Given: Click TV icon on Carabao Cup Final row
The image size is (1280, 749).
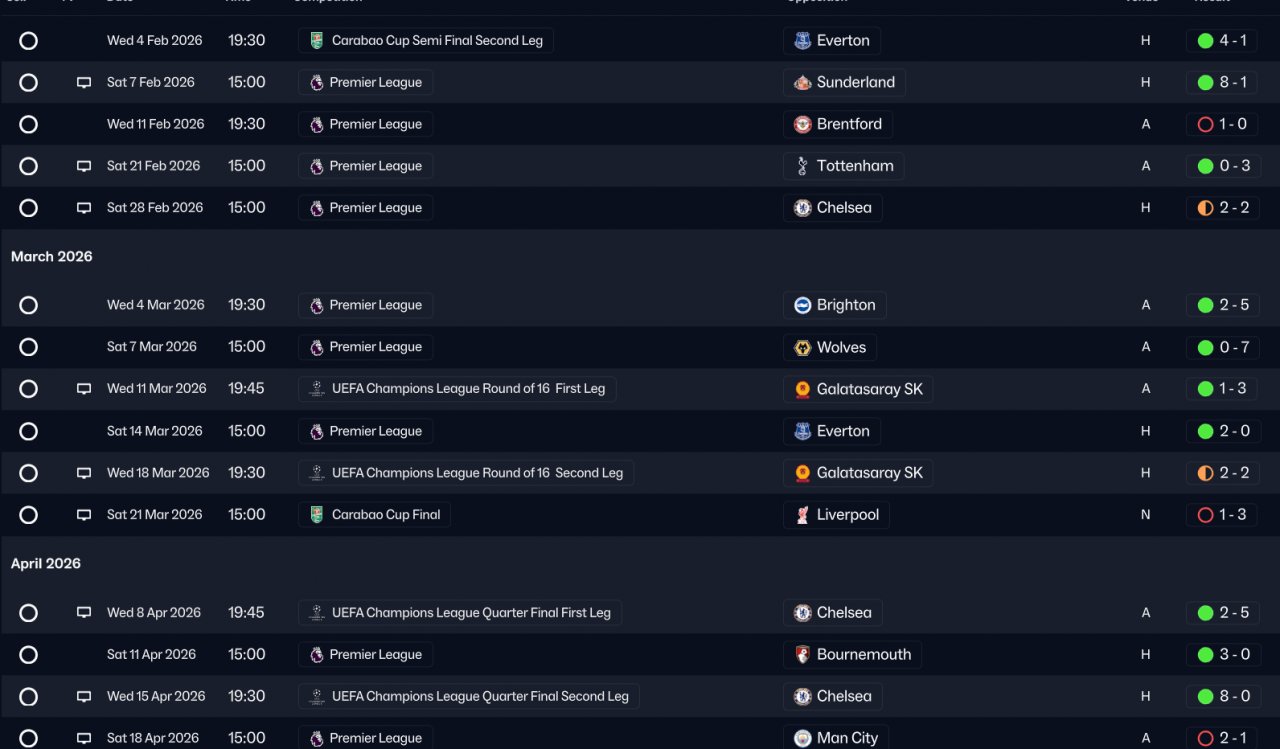Looking at the screenshot, I should [x=84, y=515].
